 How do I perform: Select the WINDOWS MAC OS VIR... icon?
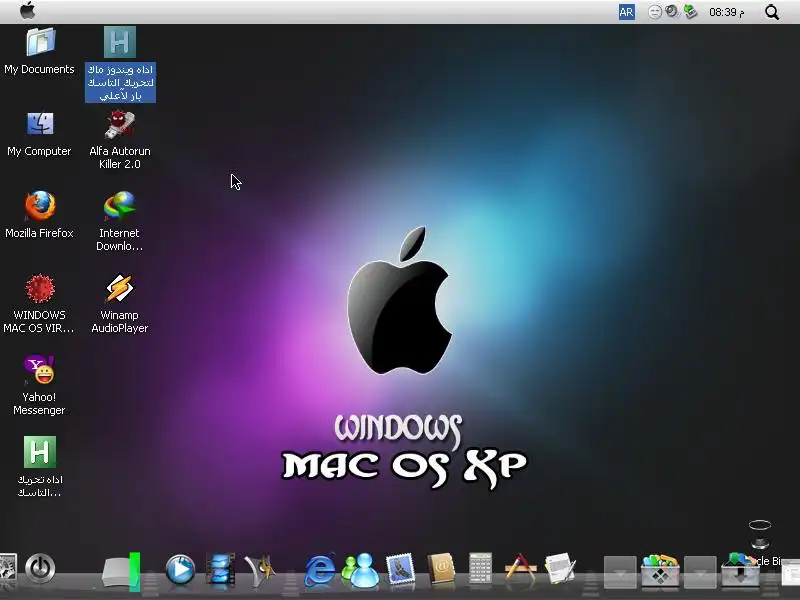(x=40, y=288)
